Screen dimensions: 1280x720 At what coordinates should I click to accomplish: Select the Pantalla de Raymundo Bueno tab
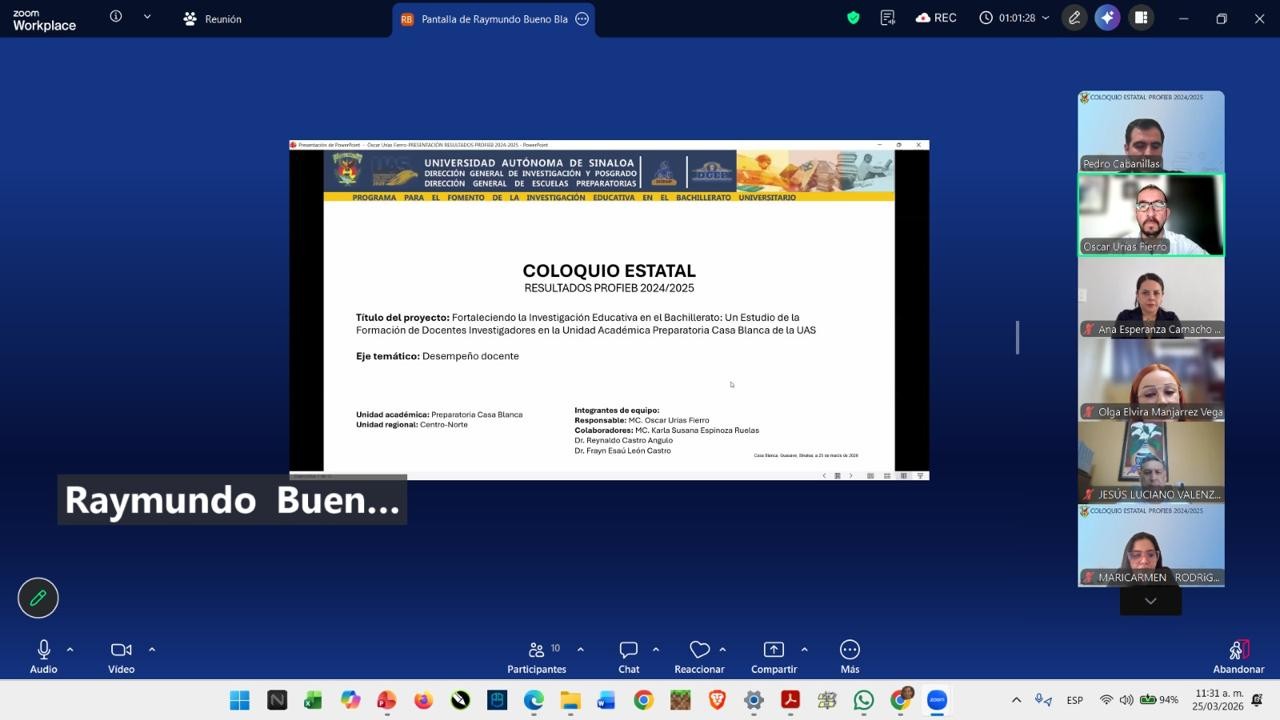click(488, 18)
